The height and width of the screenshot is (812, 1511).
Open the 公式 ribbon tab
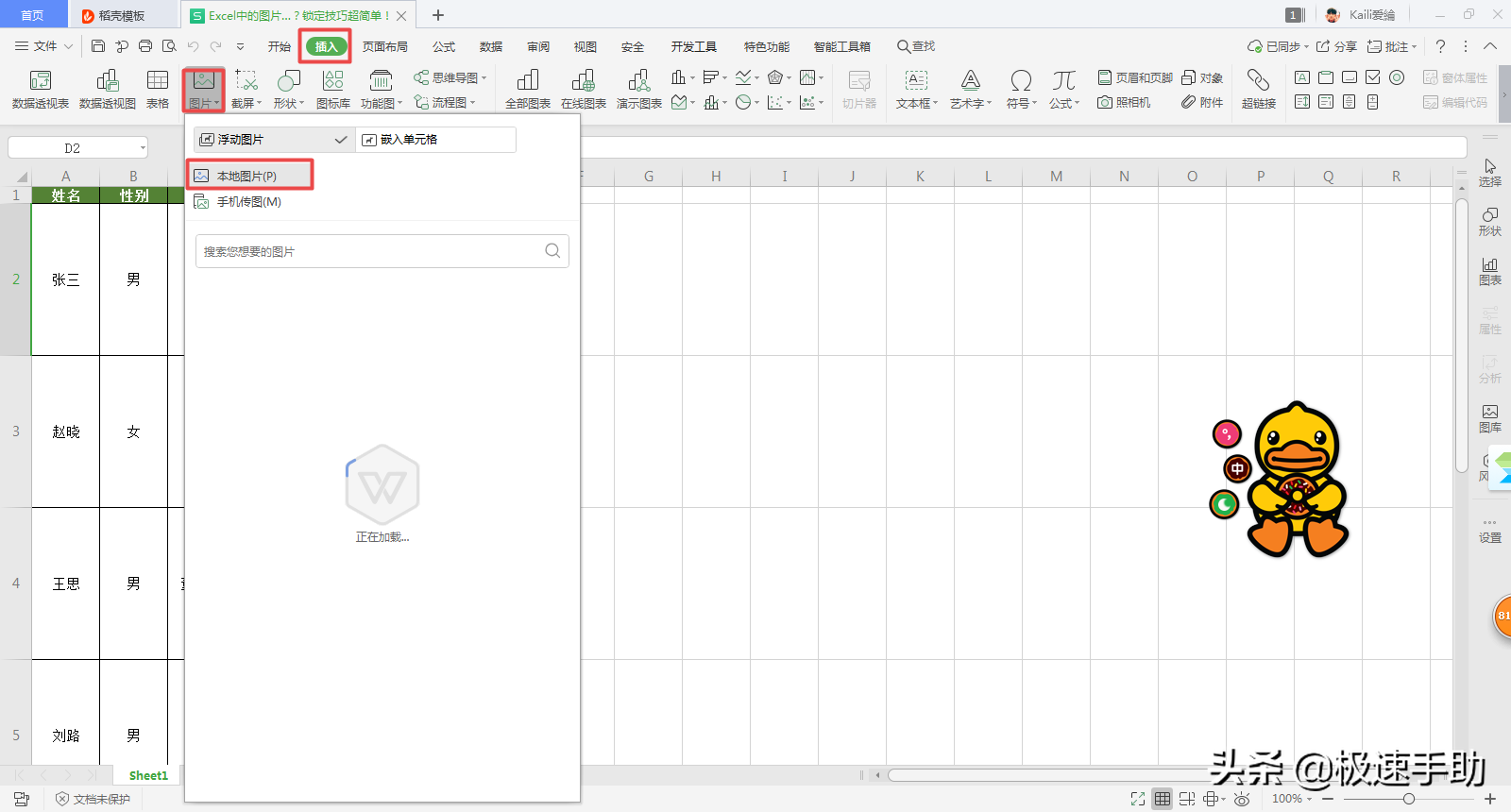tap(444, 46)
